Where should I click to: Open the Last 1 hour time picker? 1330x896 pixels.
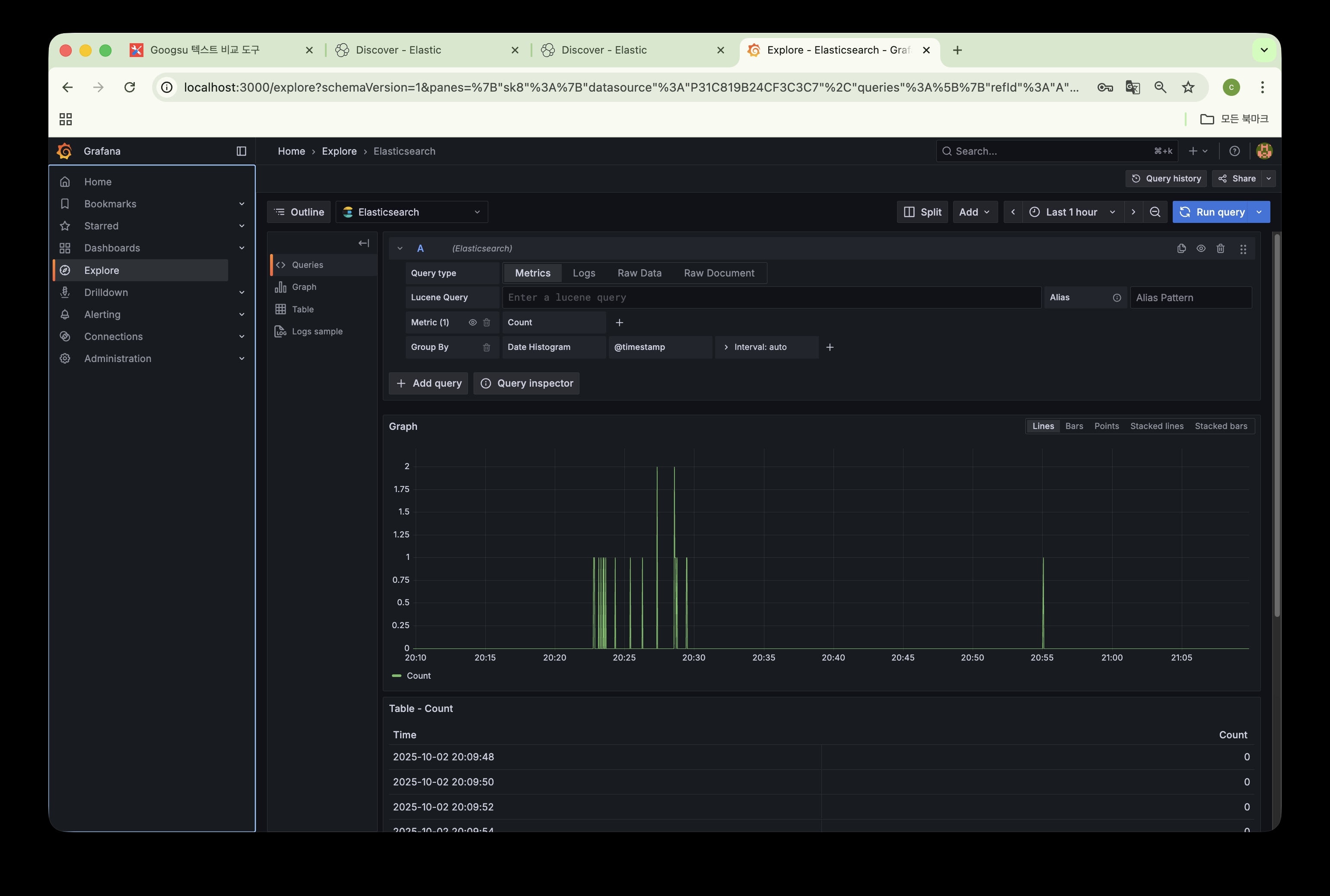tap(1073, 212)
